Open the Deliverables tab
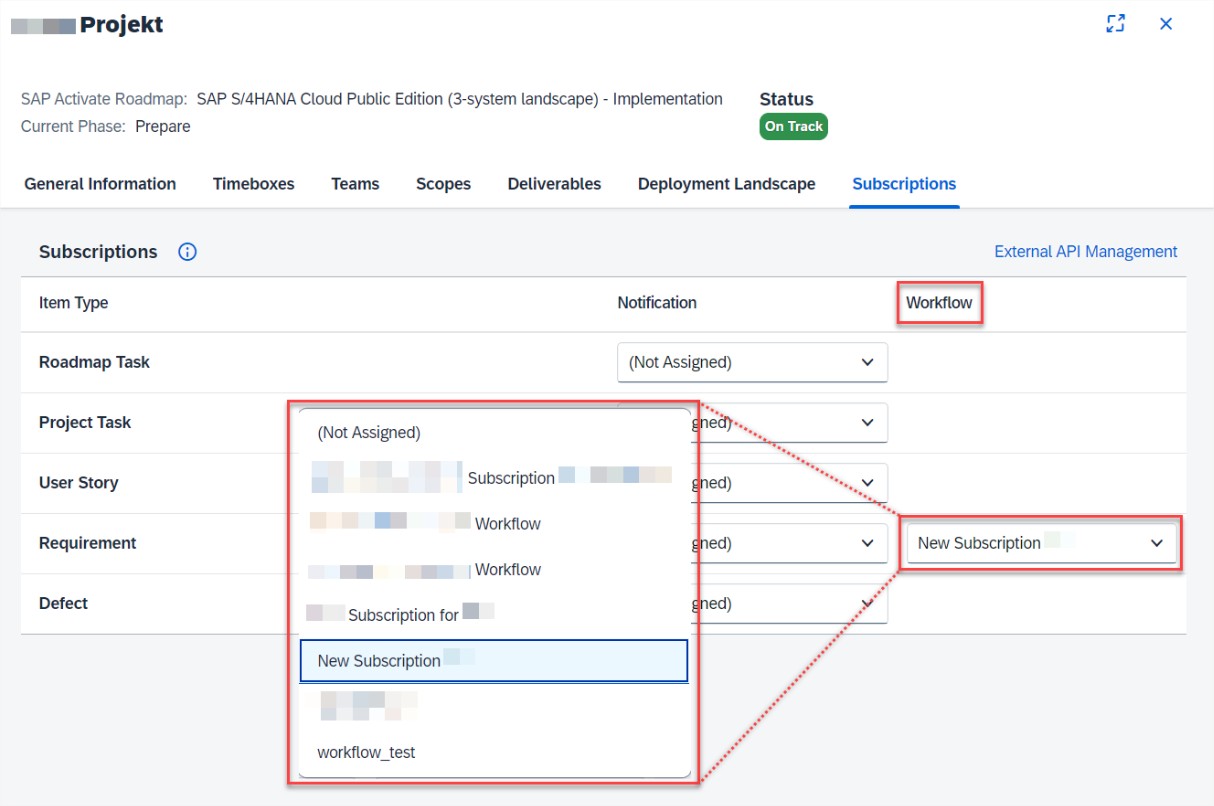 point(554,184)
